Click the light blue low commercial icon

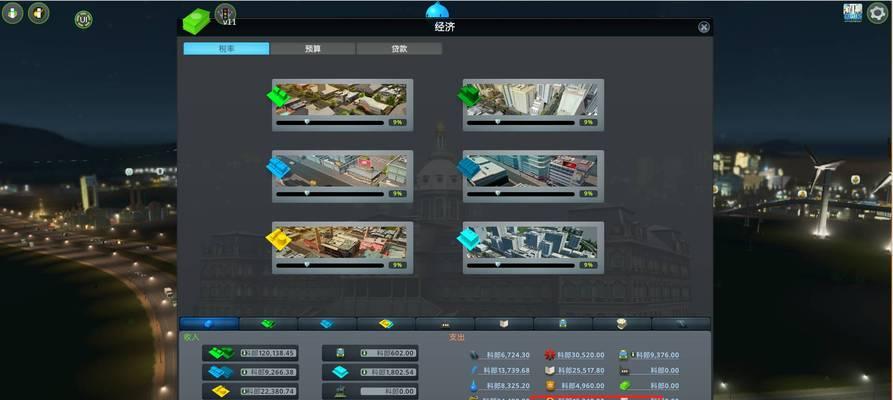coord(278,167)
